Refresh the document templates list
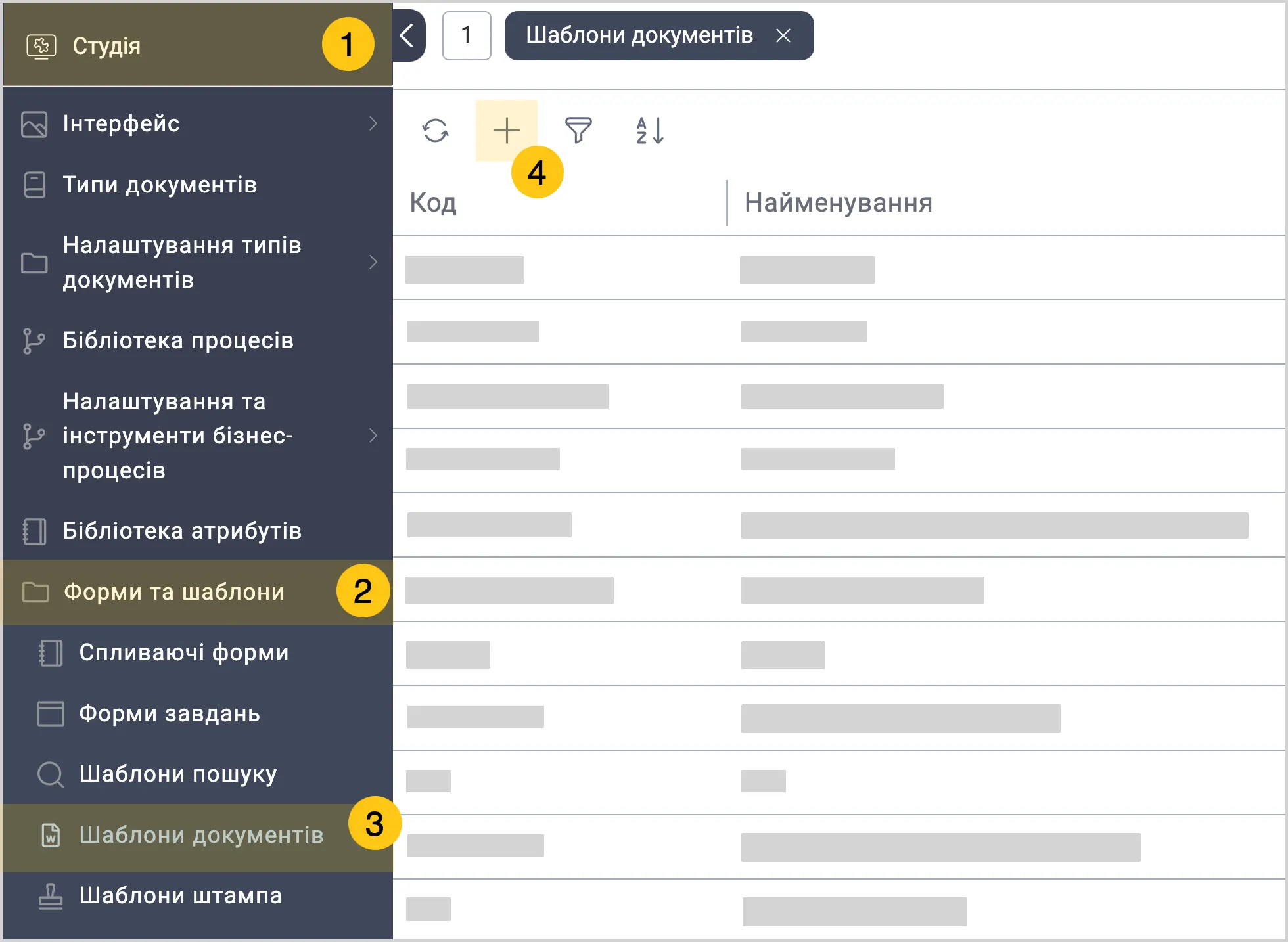The width and height of the screenshot is (1288, 942). coord(436,130)
